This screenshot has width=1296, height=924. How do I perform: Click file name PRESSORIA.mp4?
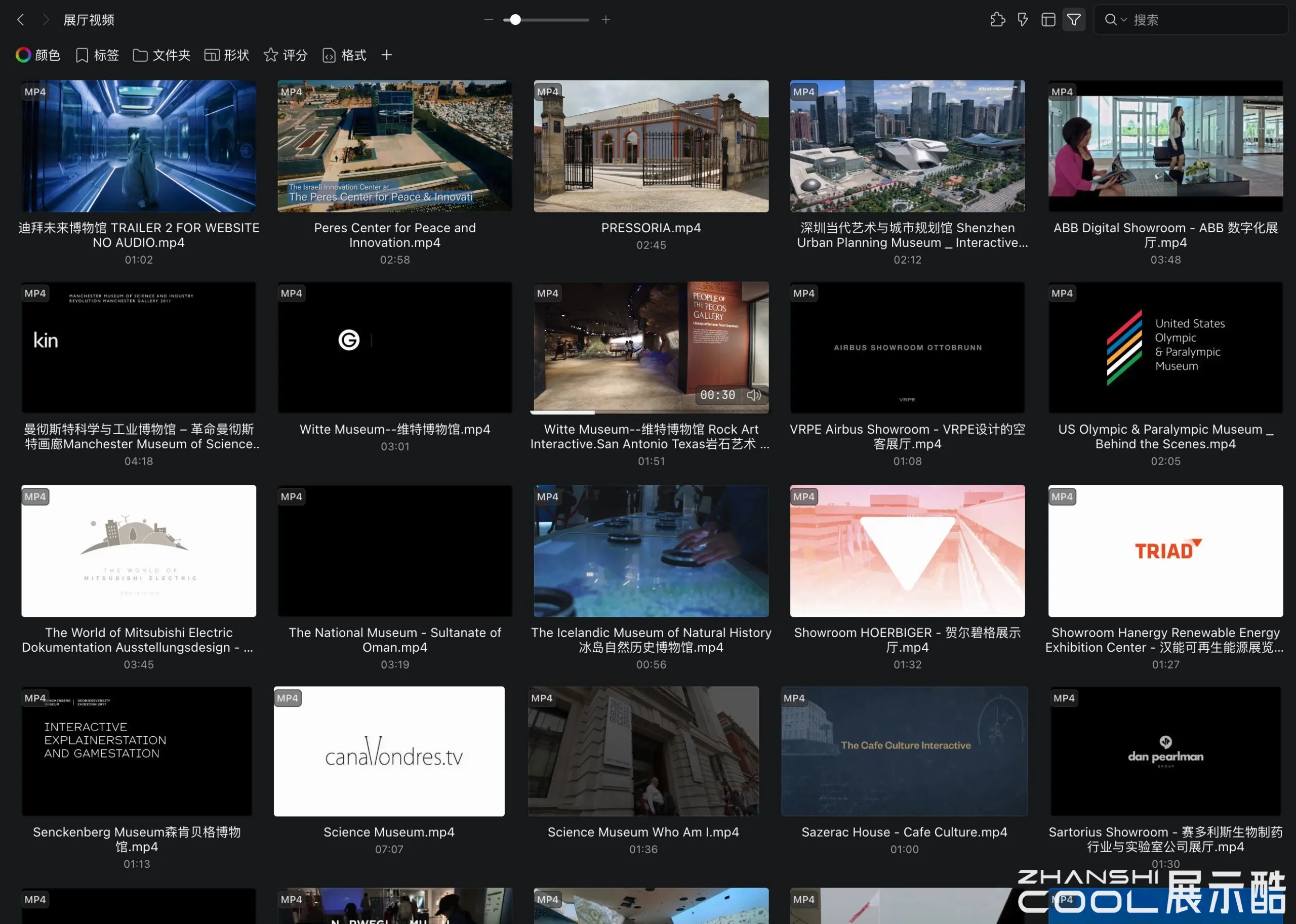pyautogui.click(x=651, y=228)
